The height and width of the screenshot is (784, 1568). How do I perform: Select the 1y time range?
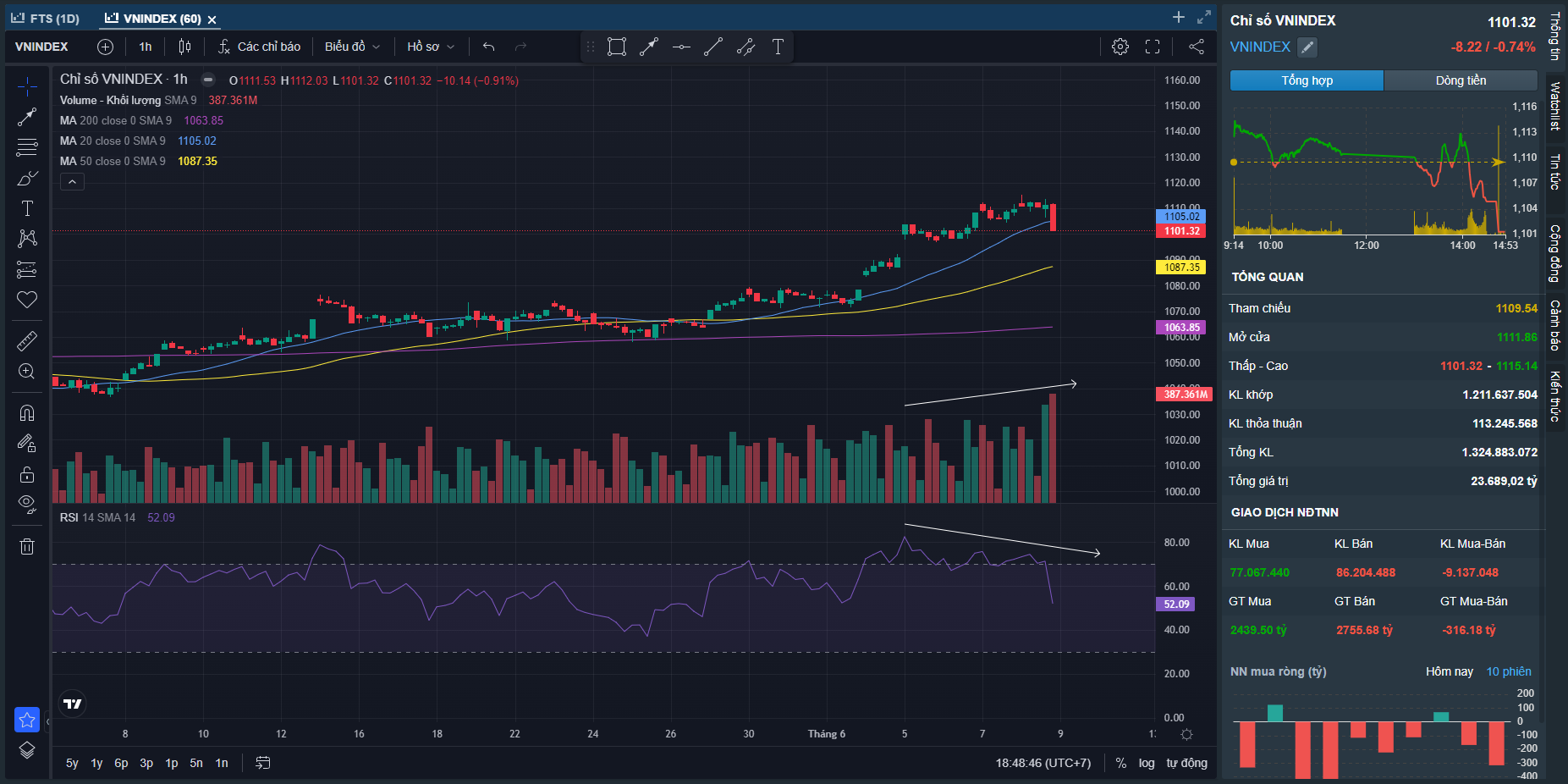(96, 763)
